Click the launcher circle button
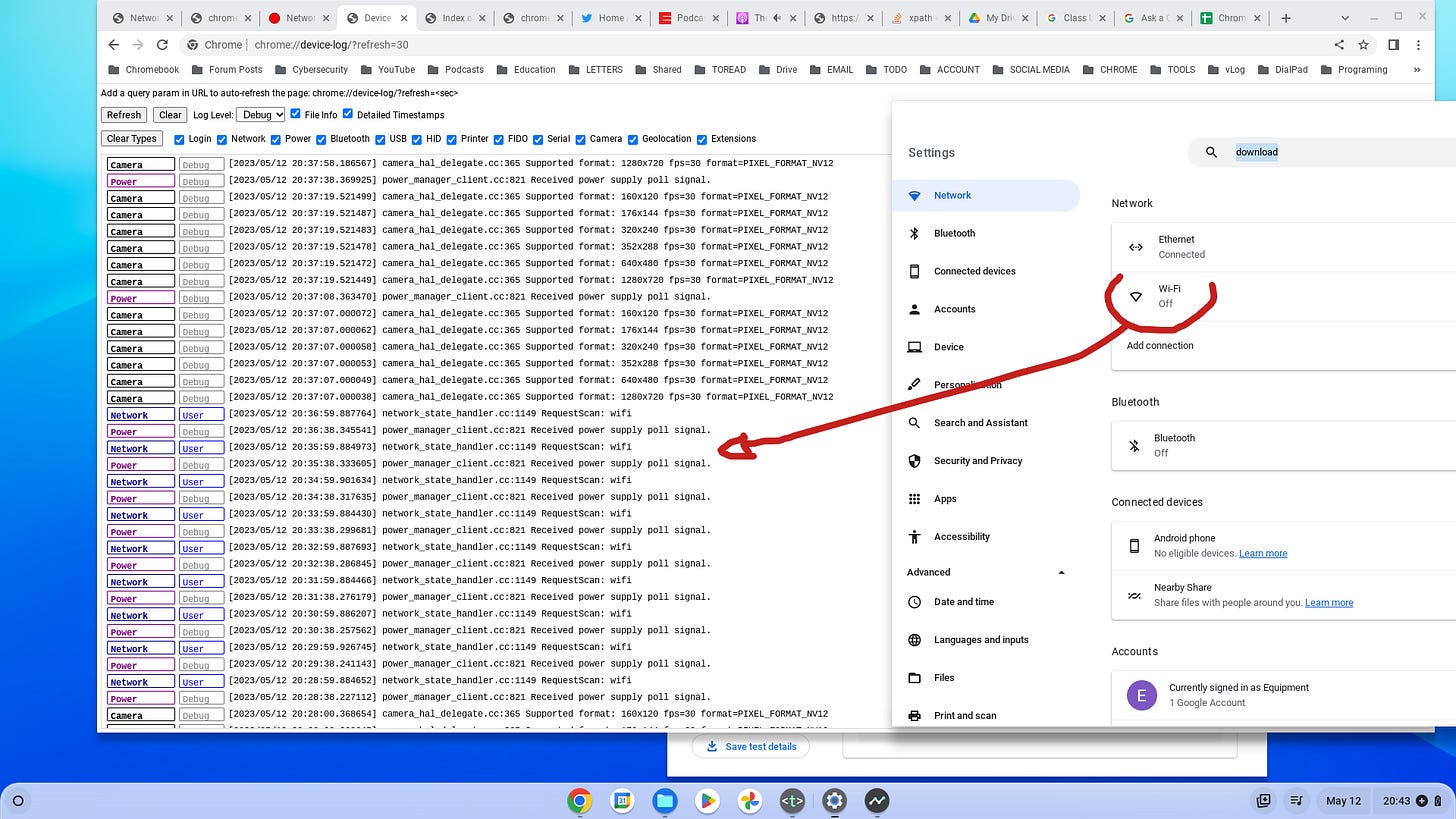This screenshot has width=1456, height=819. (18, 800)
